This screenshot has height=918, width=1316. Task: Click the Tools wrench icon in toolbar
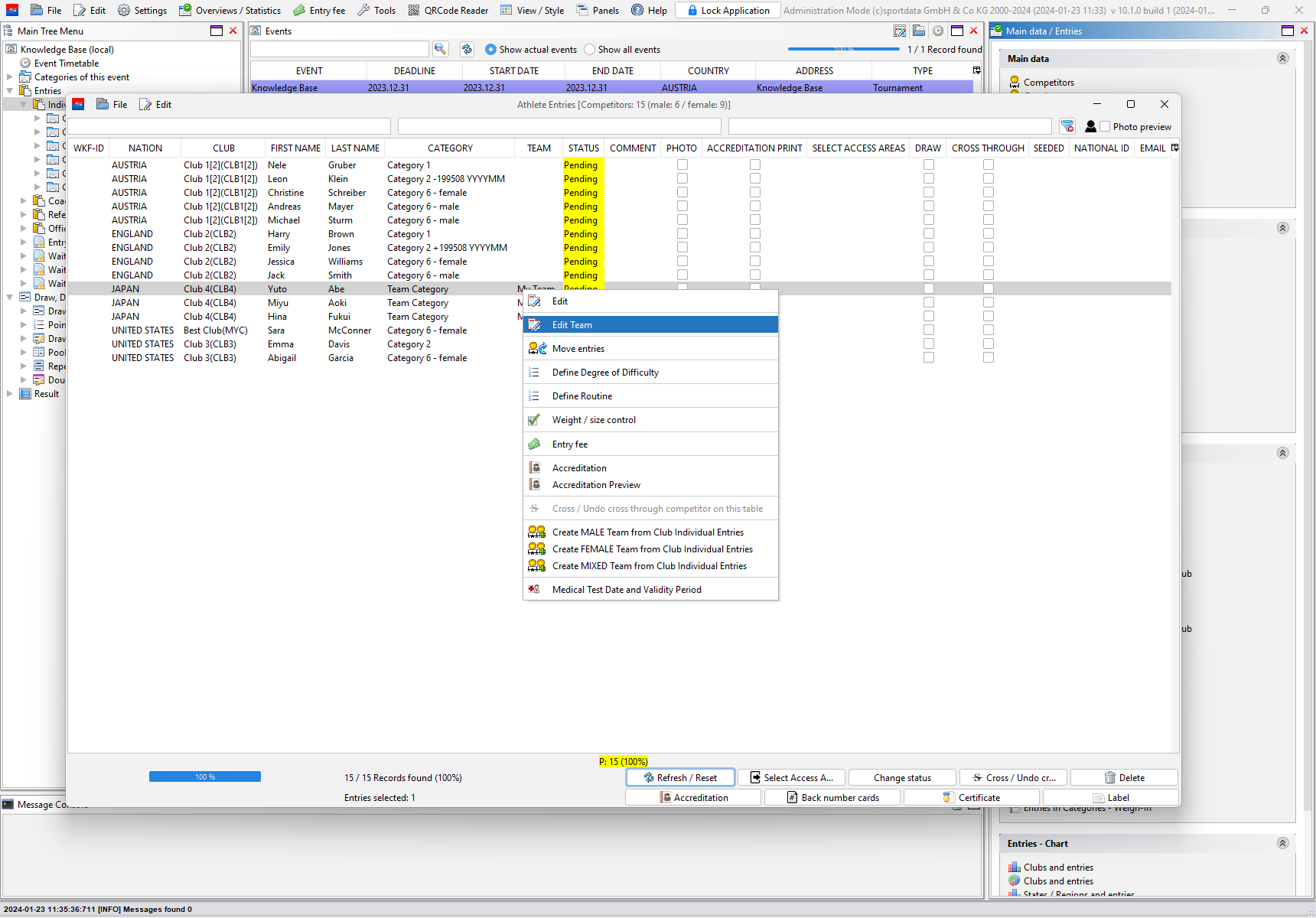363,10
